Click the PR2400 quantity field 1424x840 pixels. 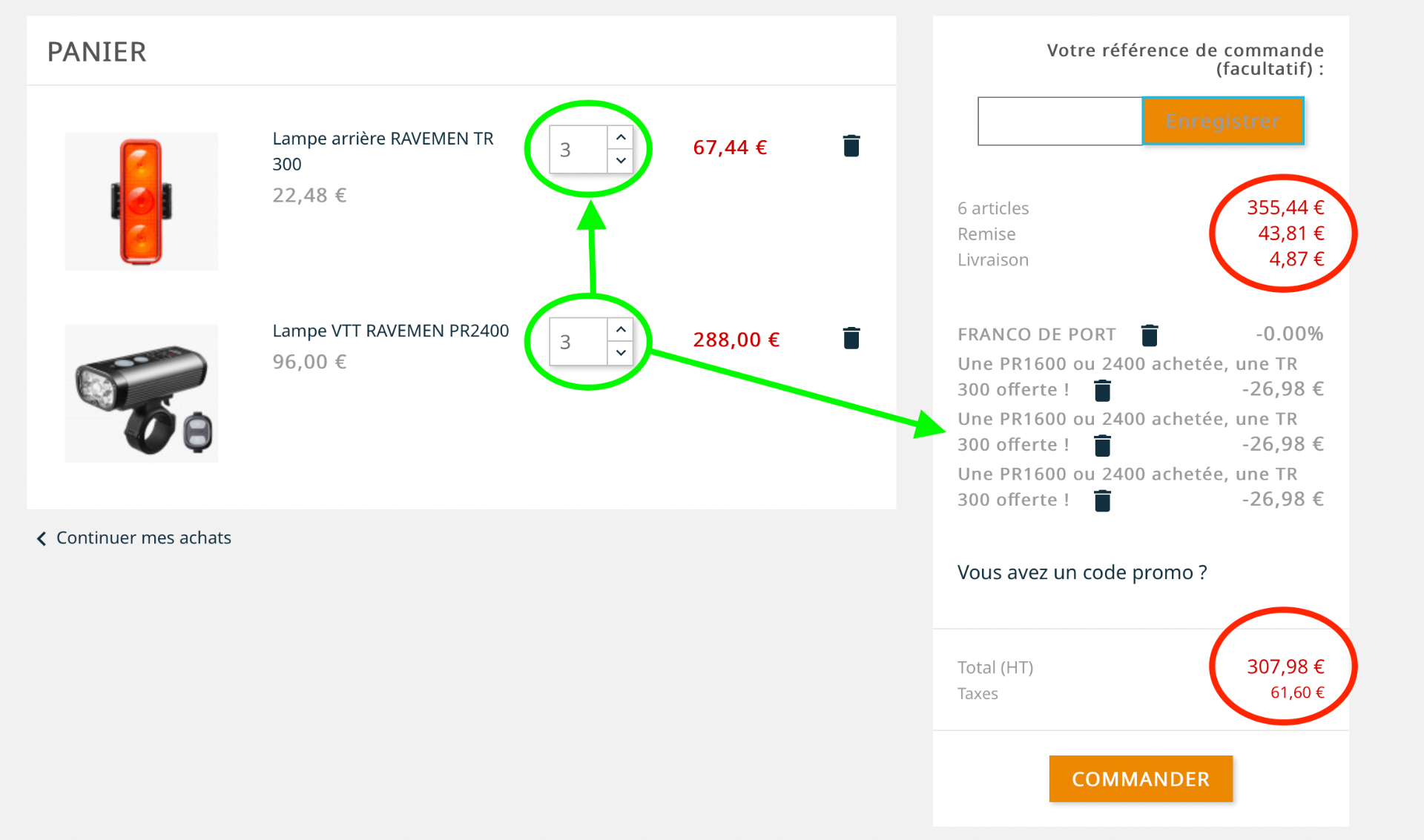tap(578, 342)
